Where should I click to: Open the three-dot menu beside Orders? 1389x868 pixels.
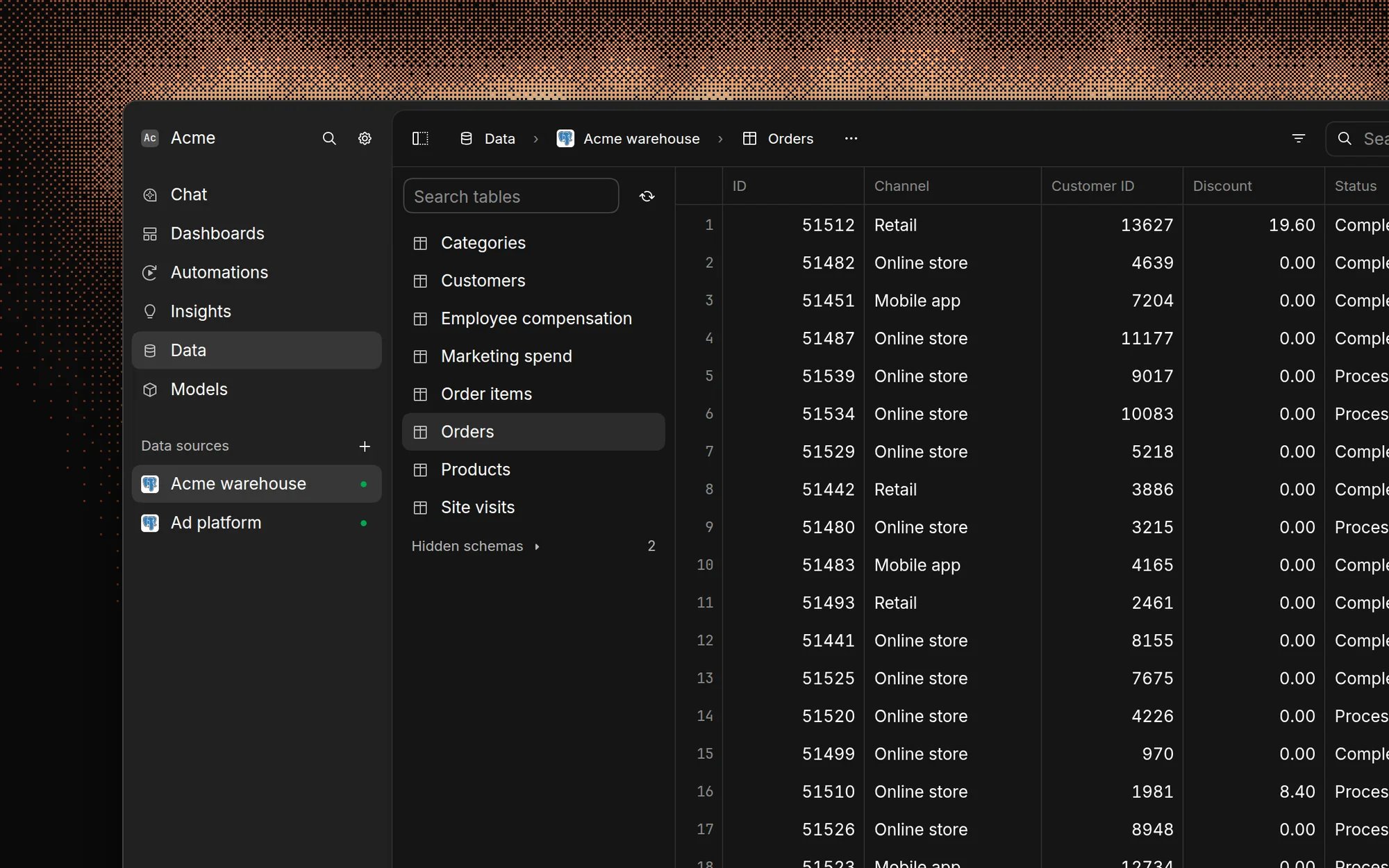coord(851,138)
